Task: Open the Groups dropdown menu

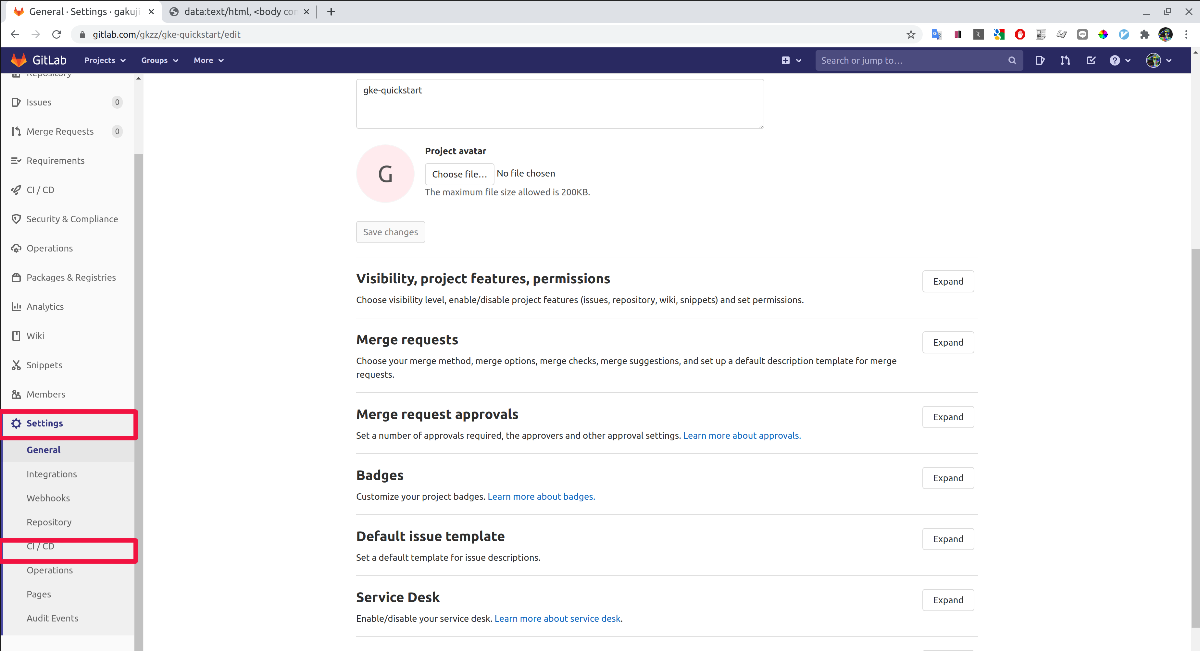Action: 159,60
